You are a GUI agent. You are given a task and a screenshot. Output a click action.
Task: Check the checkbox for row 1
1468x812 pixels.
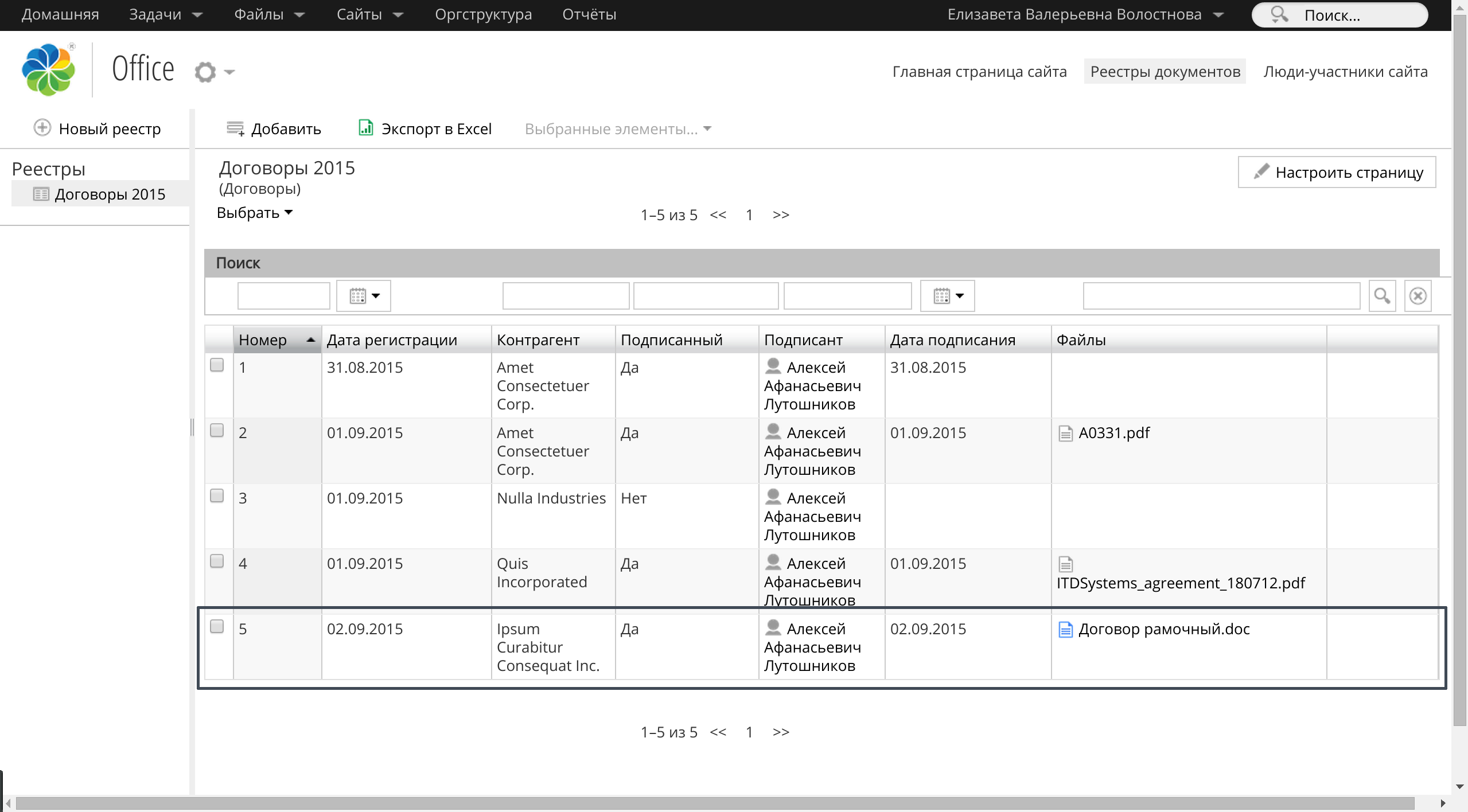(x=217, y=365)
